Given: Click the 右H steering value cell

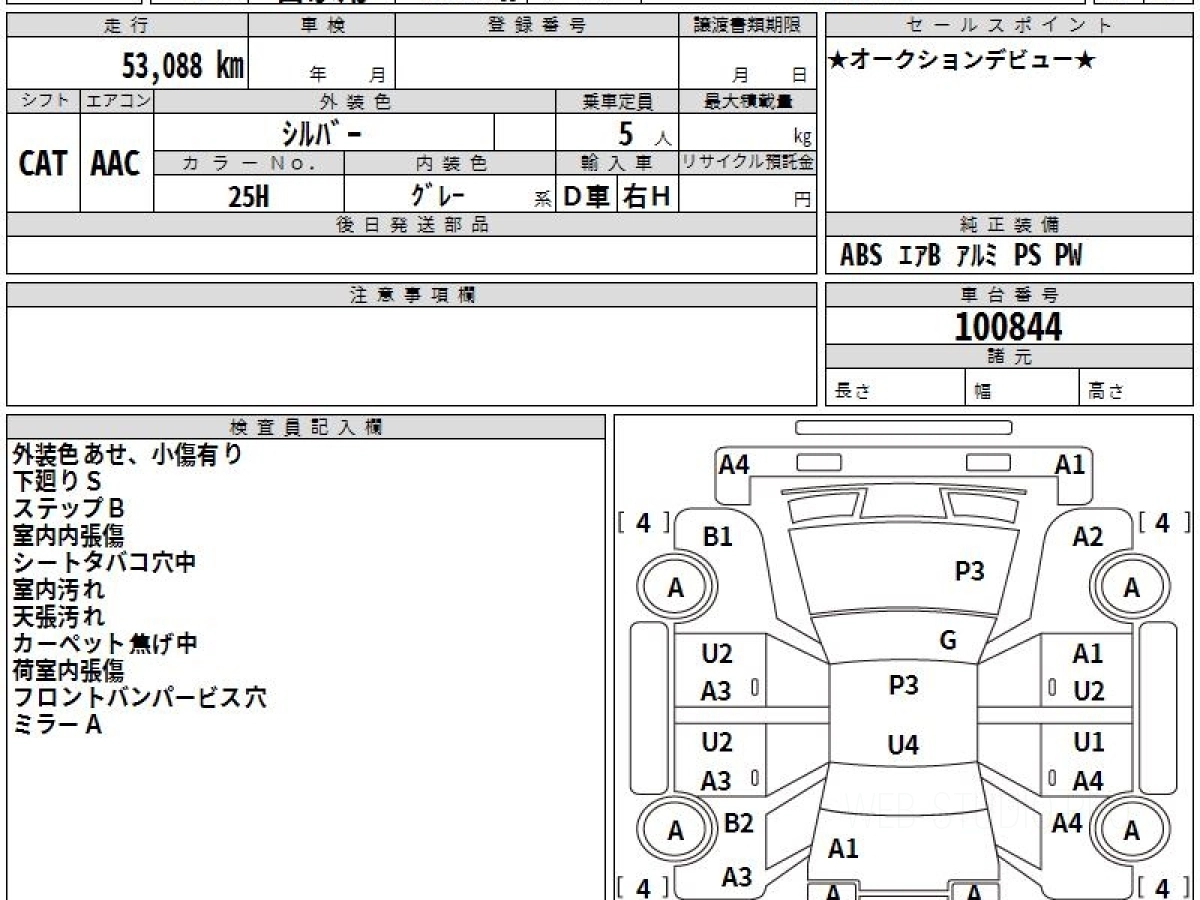Looking at the screenshot, I should pyautogui.click(x=648, y=195).
